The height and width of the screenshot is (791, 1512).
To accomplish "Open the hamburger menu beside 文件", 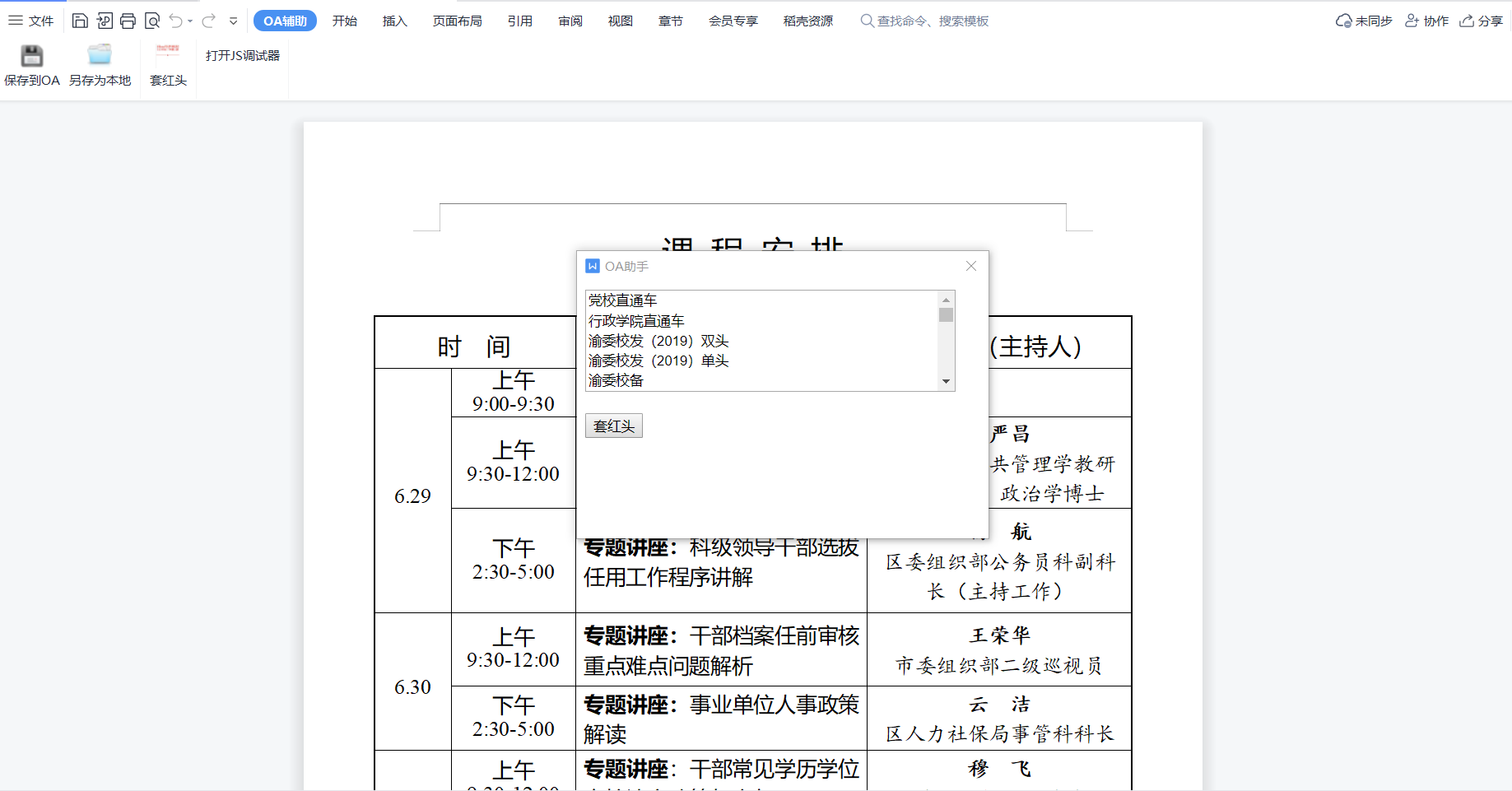I will coord(15,21).
